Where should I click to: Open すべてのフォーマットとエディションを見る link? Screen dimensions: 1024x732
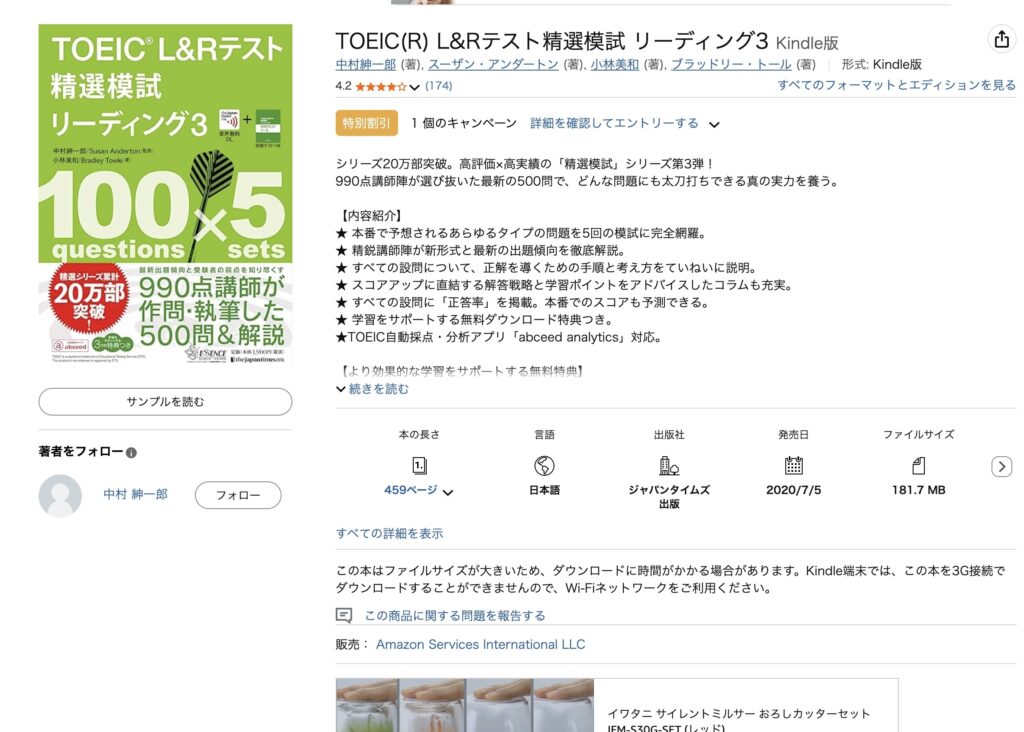(896, 85)
